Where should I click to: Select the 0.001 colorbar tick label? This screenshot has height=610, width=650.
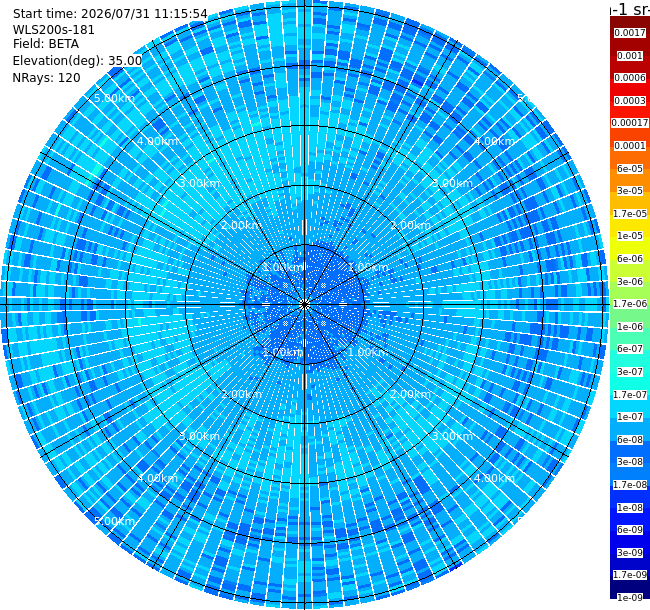tap(630, 56)
